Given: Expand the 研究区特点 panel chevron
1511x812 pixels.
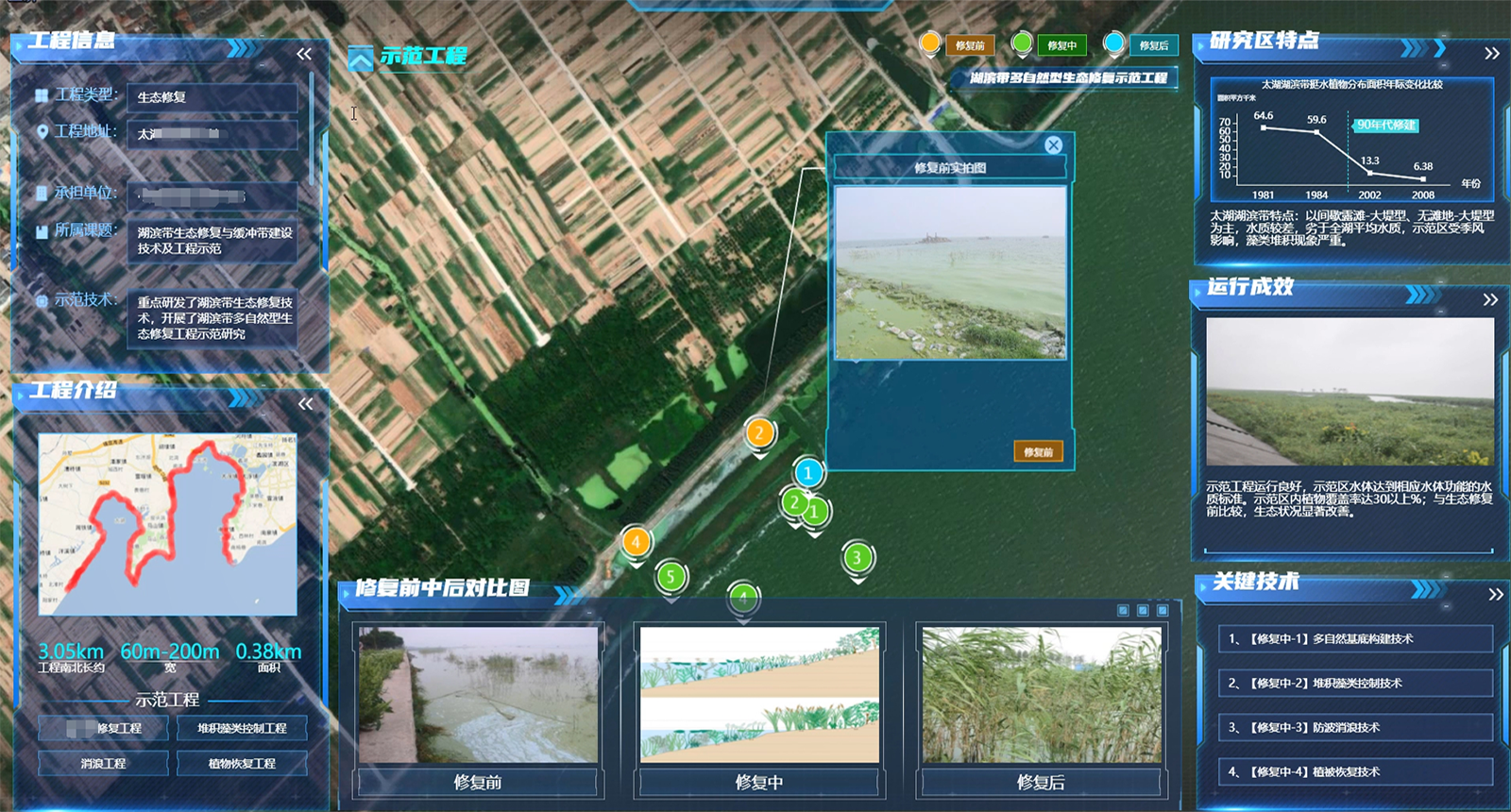Looking at the screenshot, I should click(1491, 54).
